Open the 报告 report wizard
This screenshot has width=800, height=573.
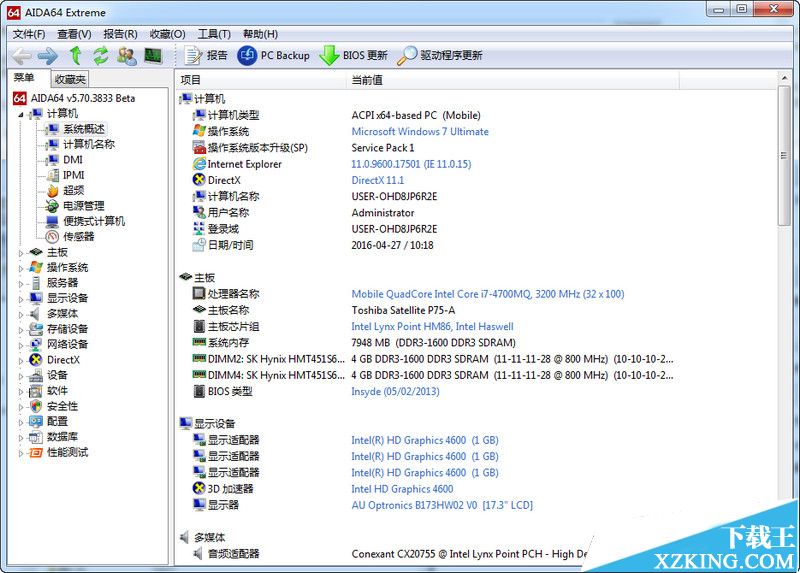[206, 55]
